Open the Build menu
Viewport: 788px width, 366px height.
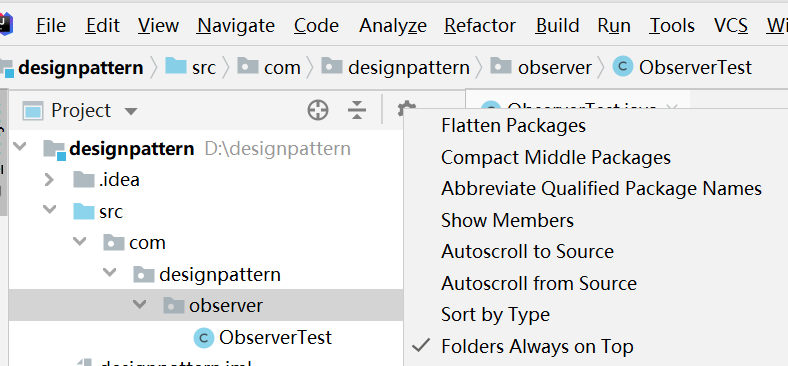557,25
